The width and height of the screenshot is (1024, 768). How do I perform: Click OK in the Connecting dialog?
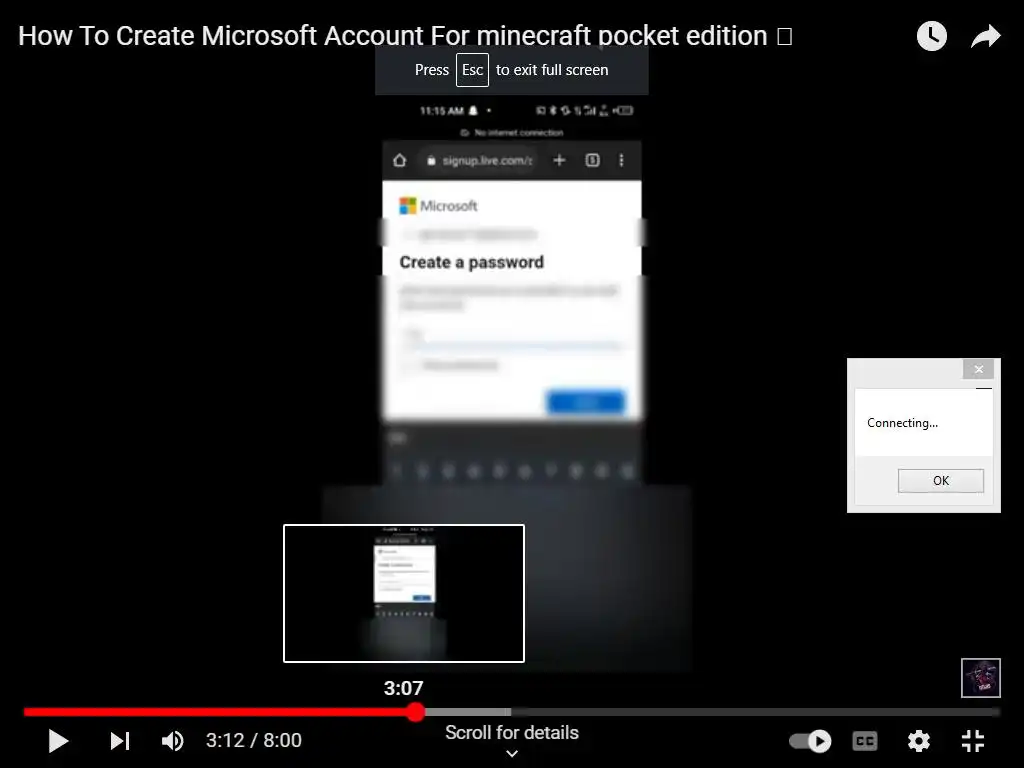tap(940, 481)
